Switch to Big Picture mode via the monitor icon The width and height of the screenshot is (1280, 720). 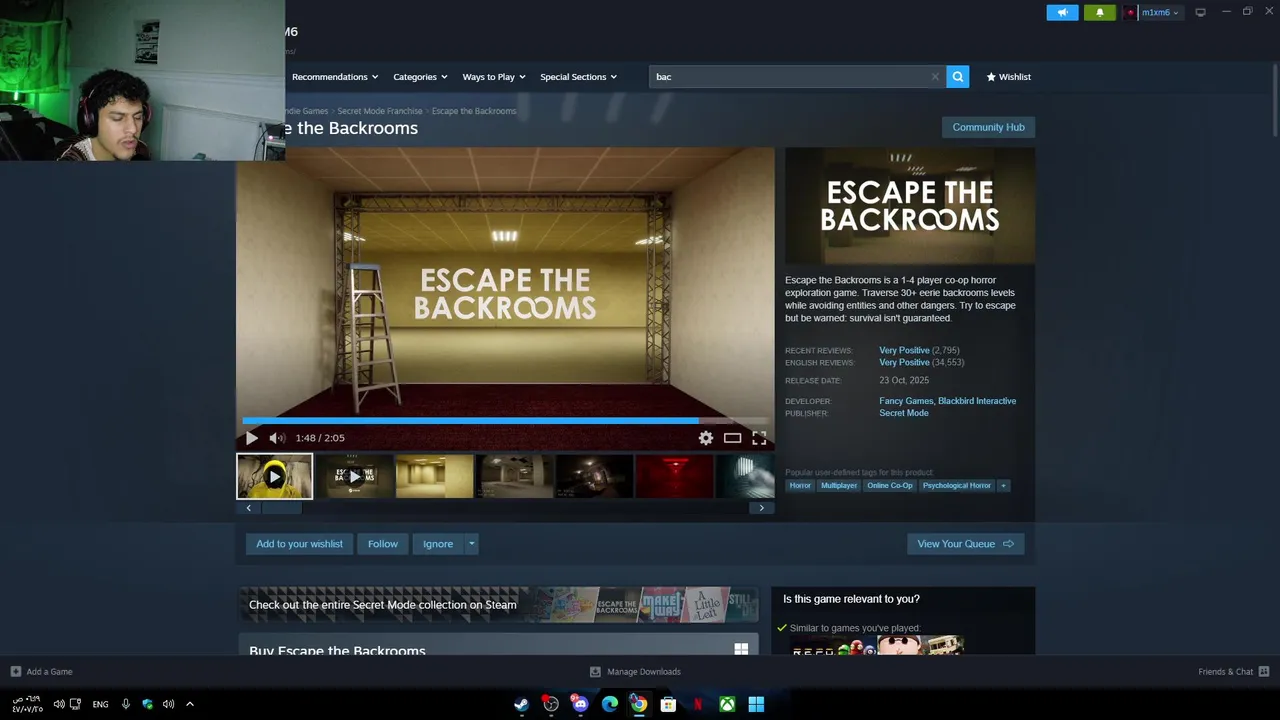point(1200,12)
